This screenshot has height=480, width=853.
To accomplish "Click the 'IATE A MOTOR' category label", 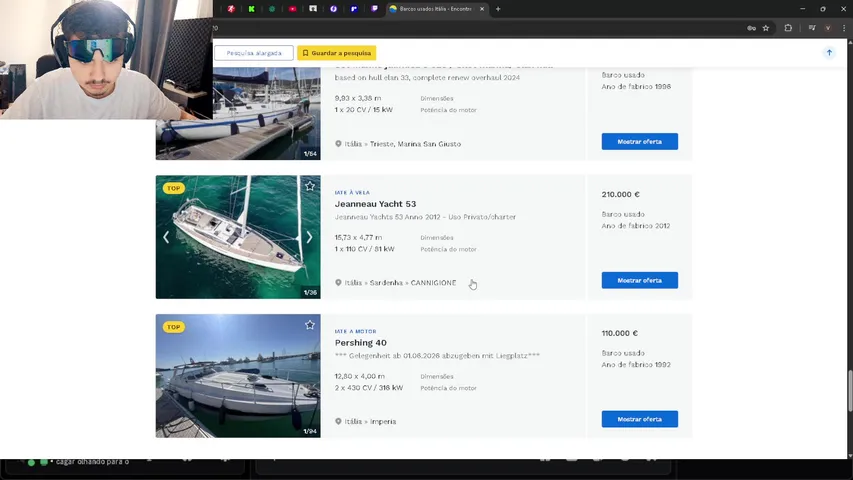I will pos(355,331).
